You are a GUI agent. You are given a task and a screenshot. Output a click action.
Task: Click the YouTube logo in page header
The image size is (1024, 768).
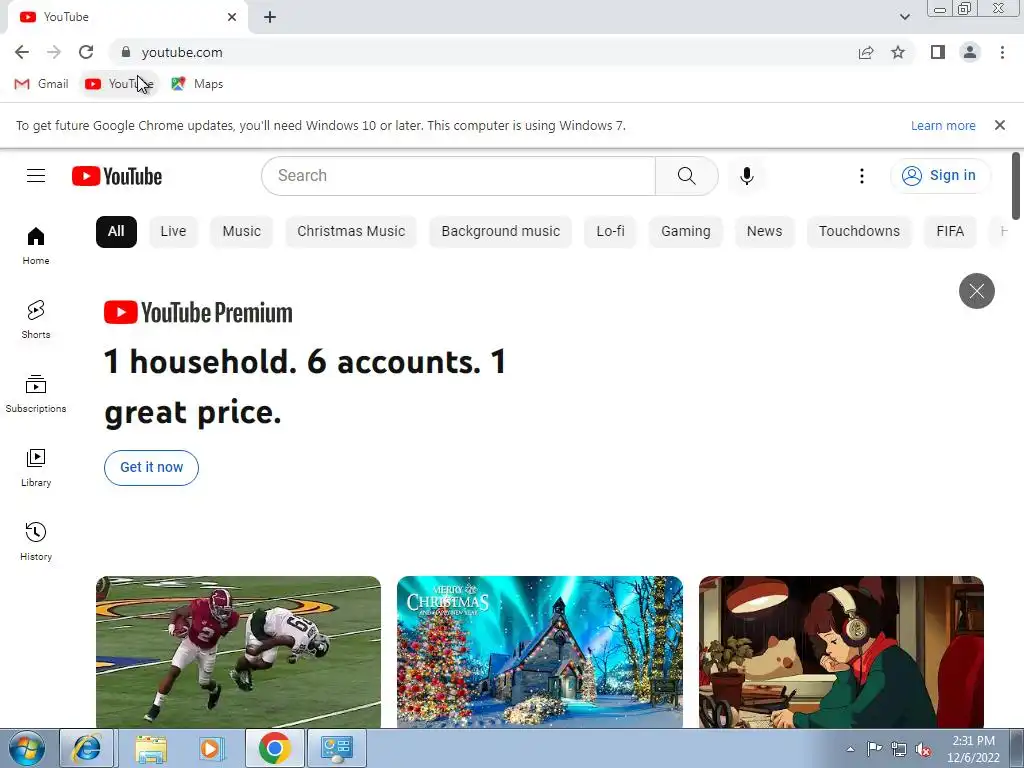point(117,176)
